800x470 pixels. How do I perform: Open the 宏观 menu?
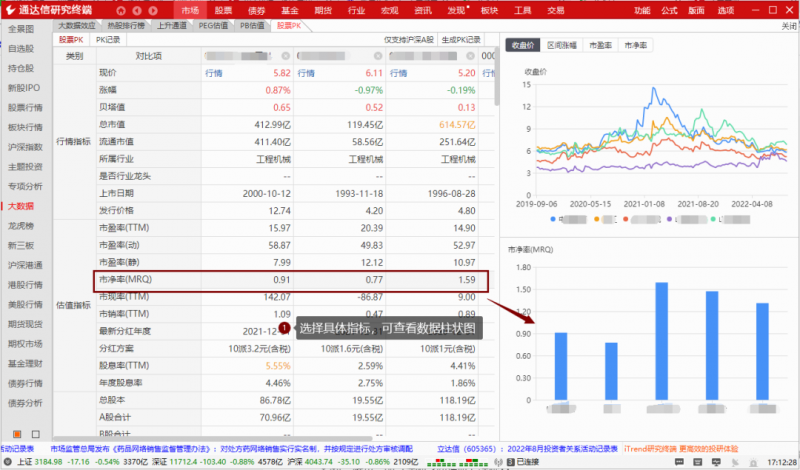389,10
